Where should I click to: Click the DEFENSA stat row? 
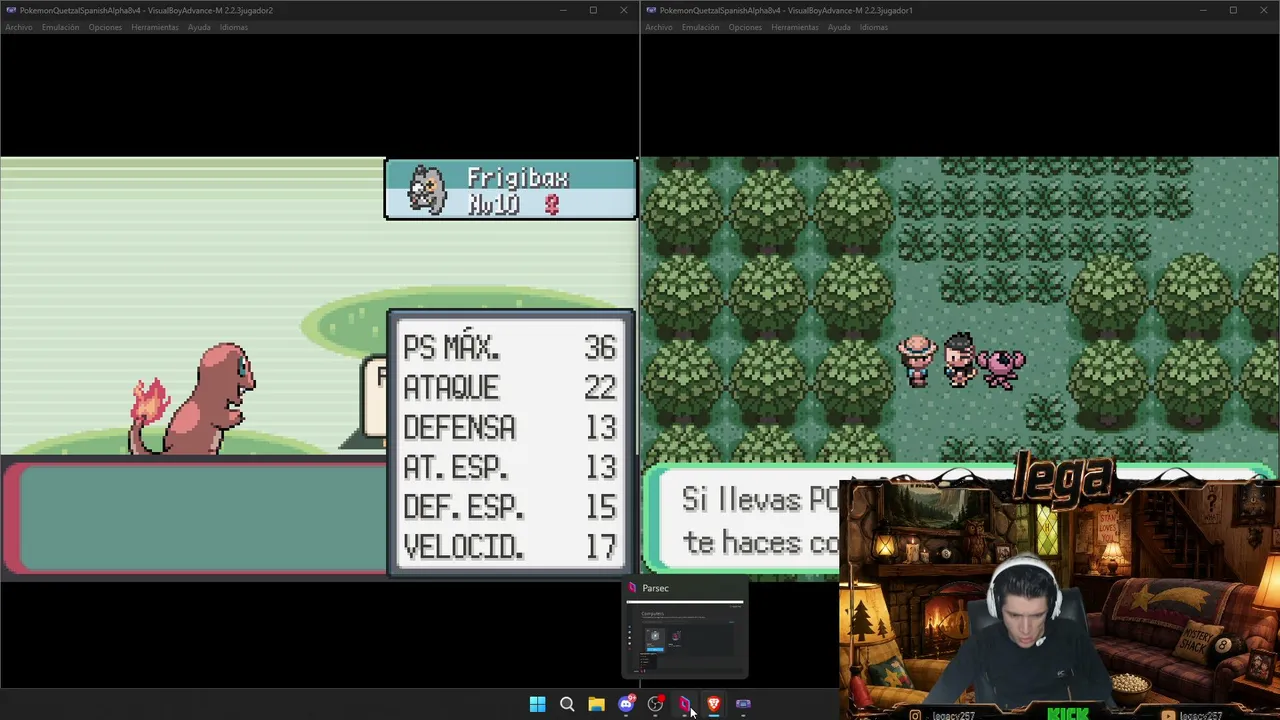click(510, 427)
